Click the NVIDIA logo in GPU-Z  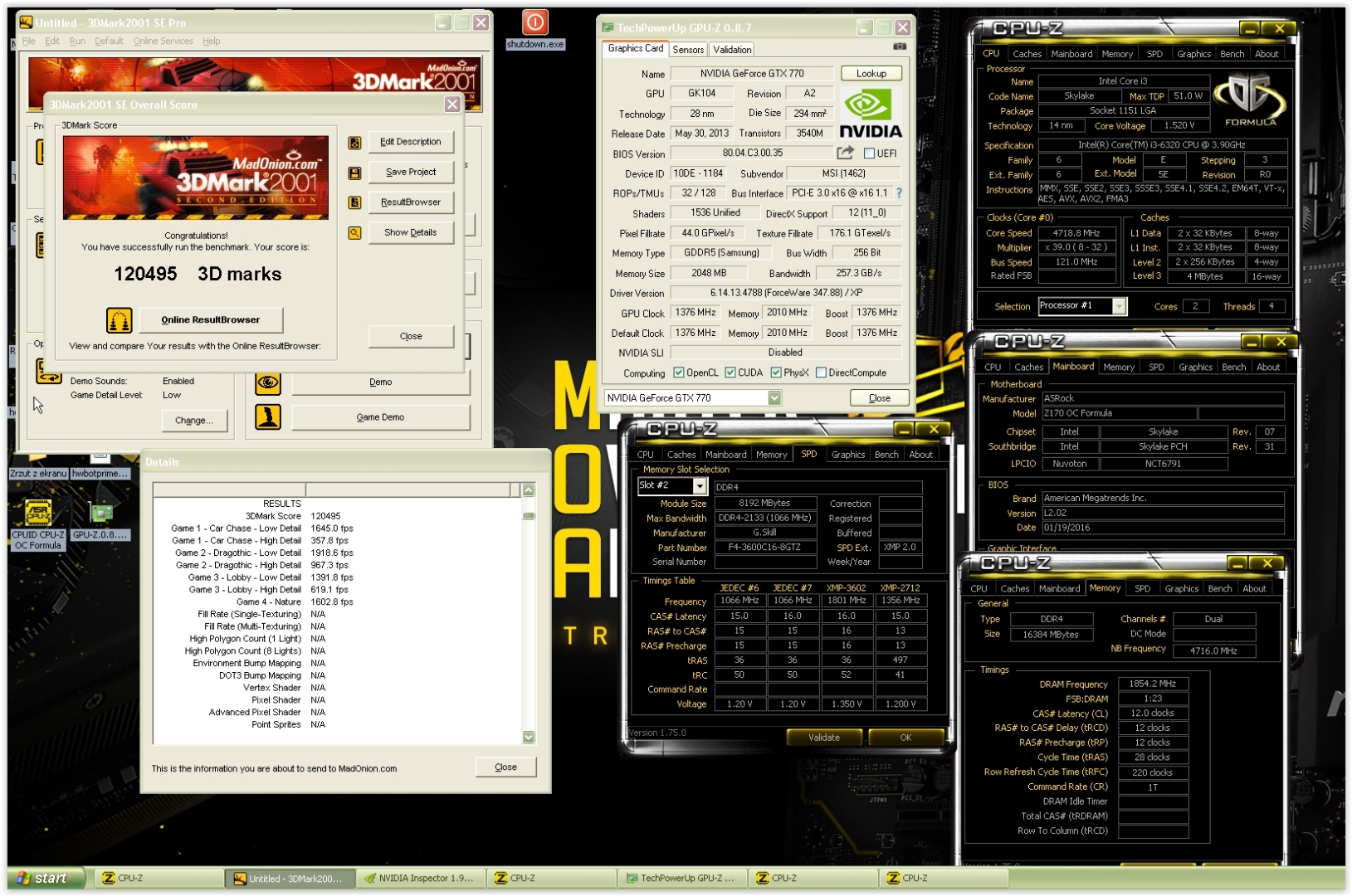click(870, 113)
